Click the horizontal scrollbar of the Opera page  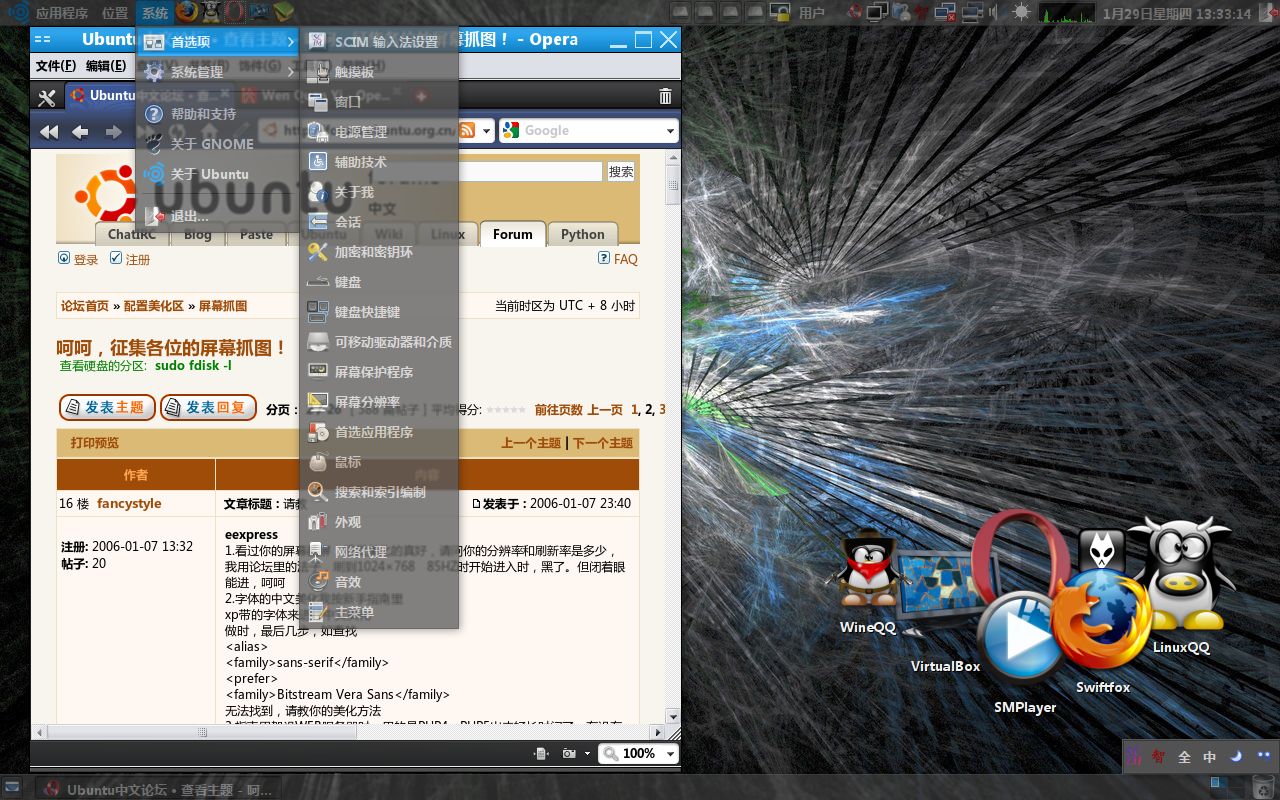click(x=348, y=732)
